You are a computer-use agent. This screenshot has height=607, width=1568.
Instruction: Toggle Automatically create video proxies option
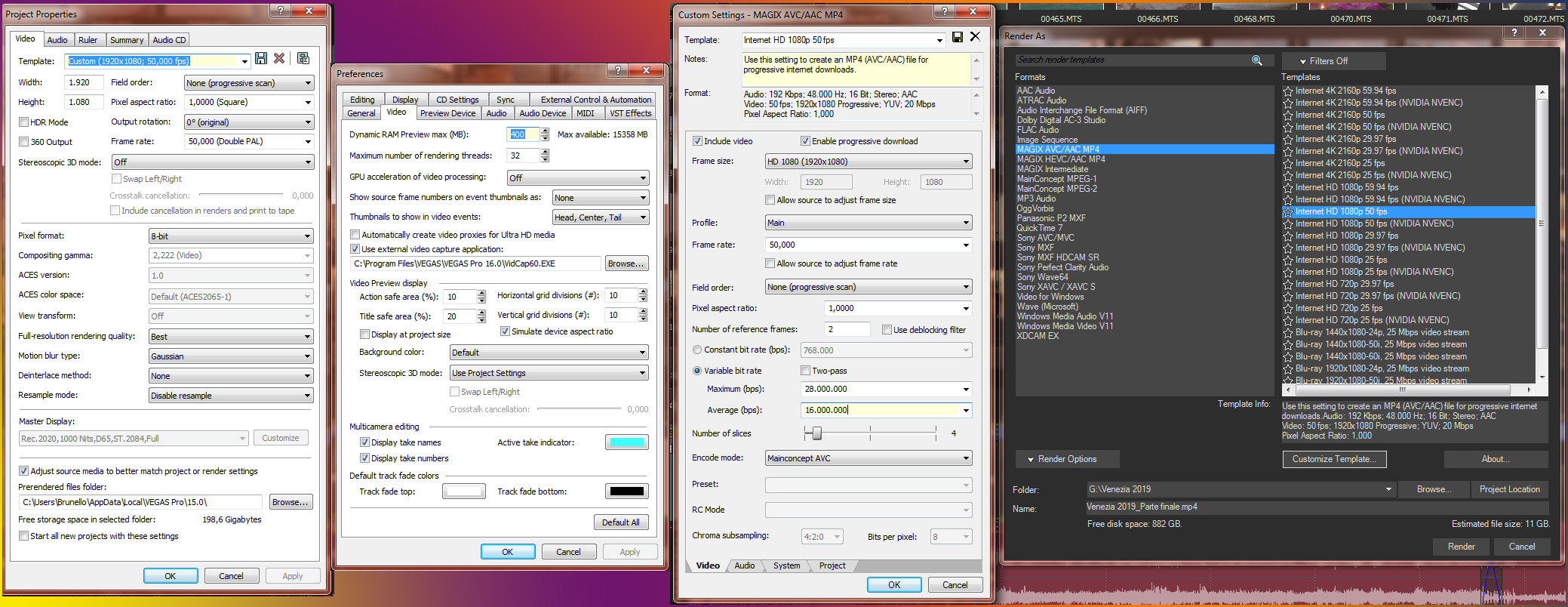pyautogui.click(x=355, y=235)
